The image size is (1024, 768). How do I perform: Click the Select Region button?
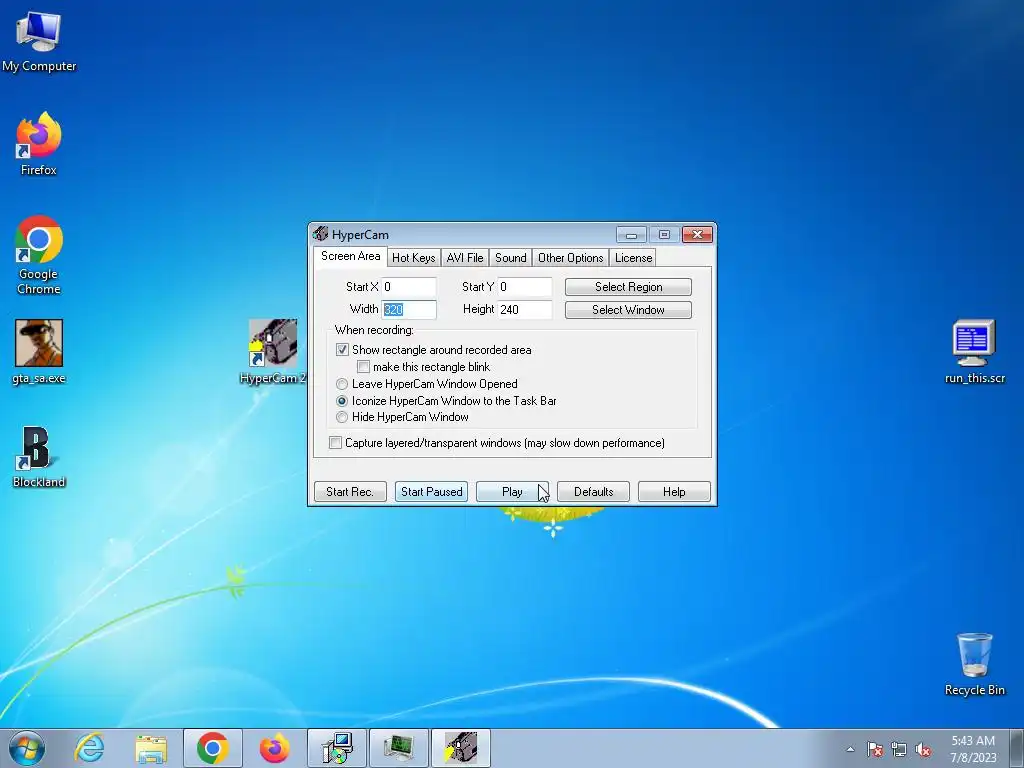coord(628,287)
